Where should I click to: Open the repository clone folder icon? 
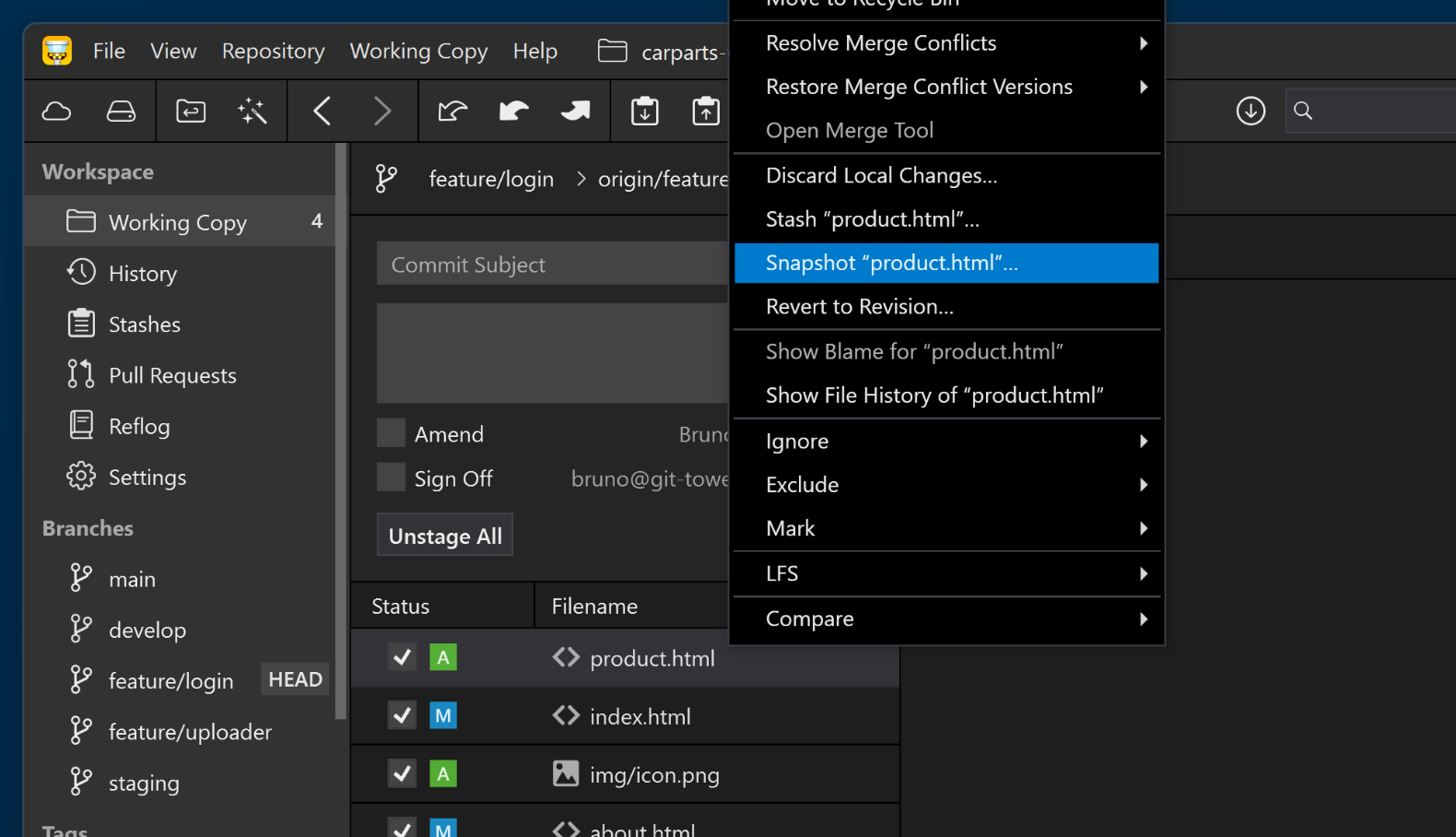pos(191,112)
